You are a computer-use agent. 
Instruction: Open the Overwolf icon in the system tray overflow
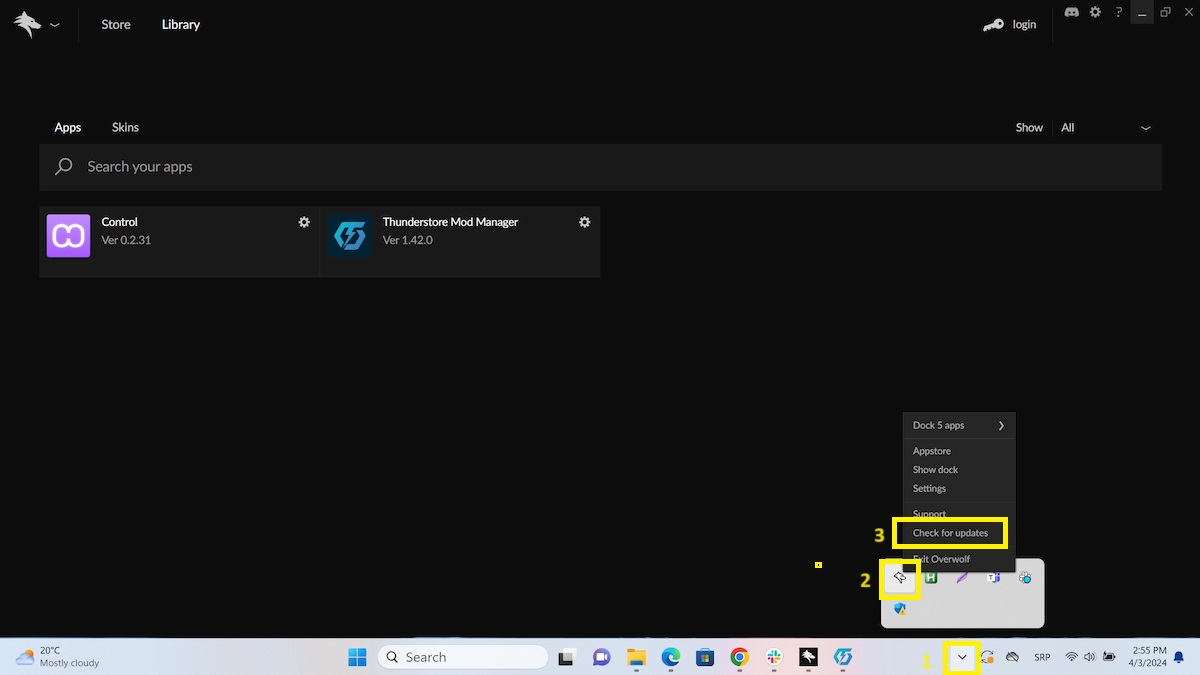899,577
